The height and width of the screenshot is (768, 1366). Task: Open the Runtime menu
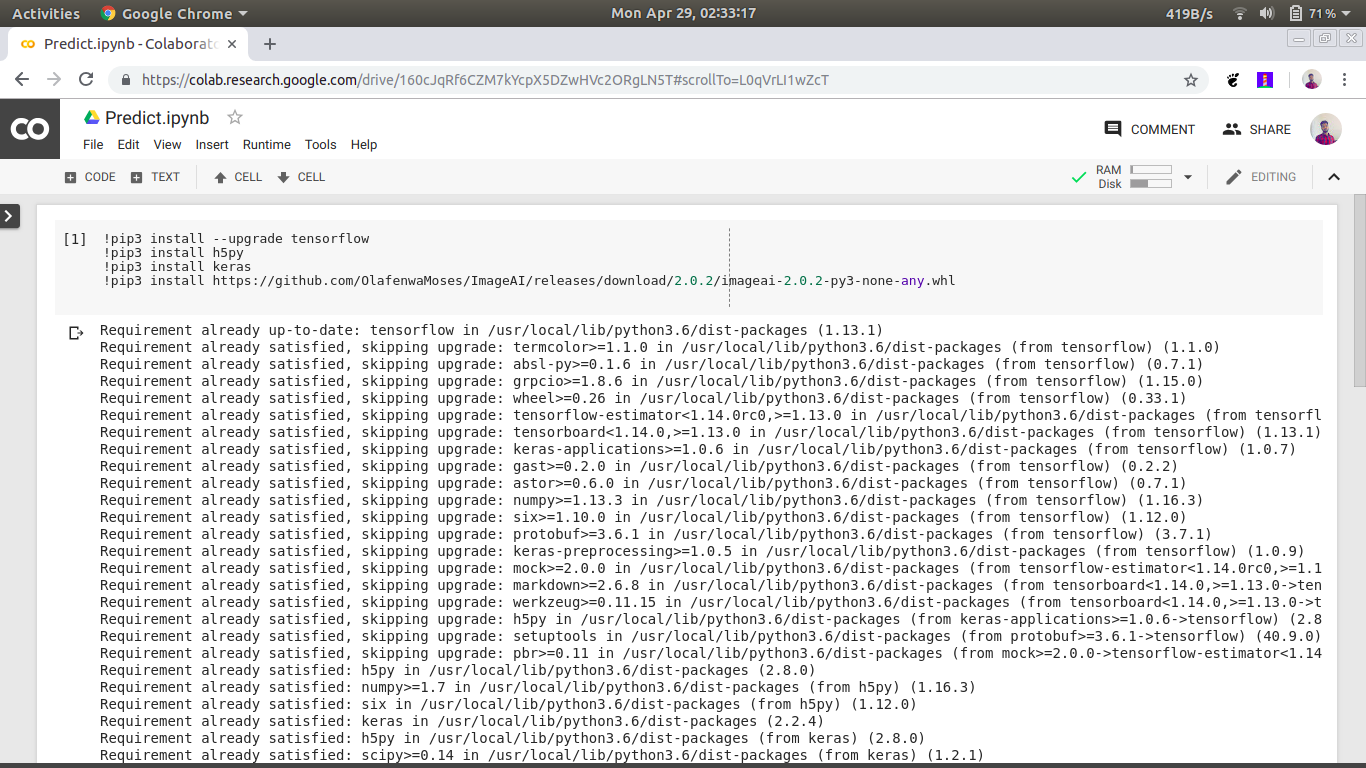point(266,145)
